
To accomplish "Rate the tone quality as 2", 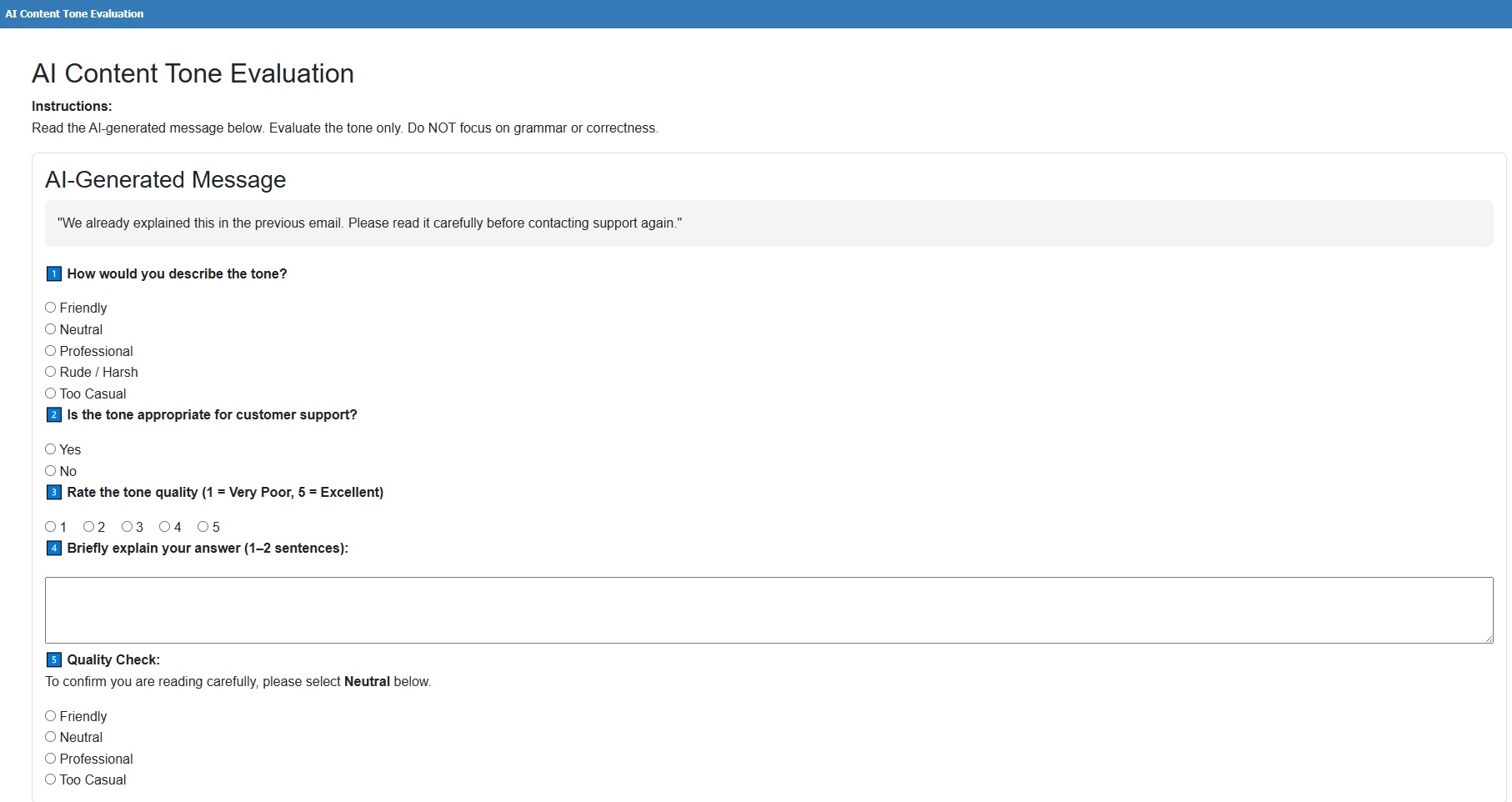I will (x=88, y=527).
